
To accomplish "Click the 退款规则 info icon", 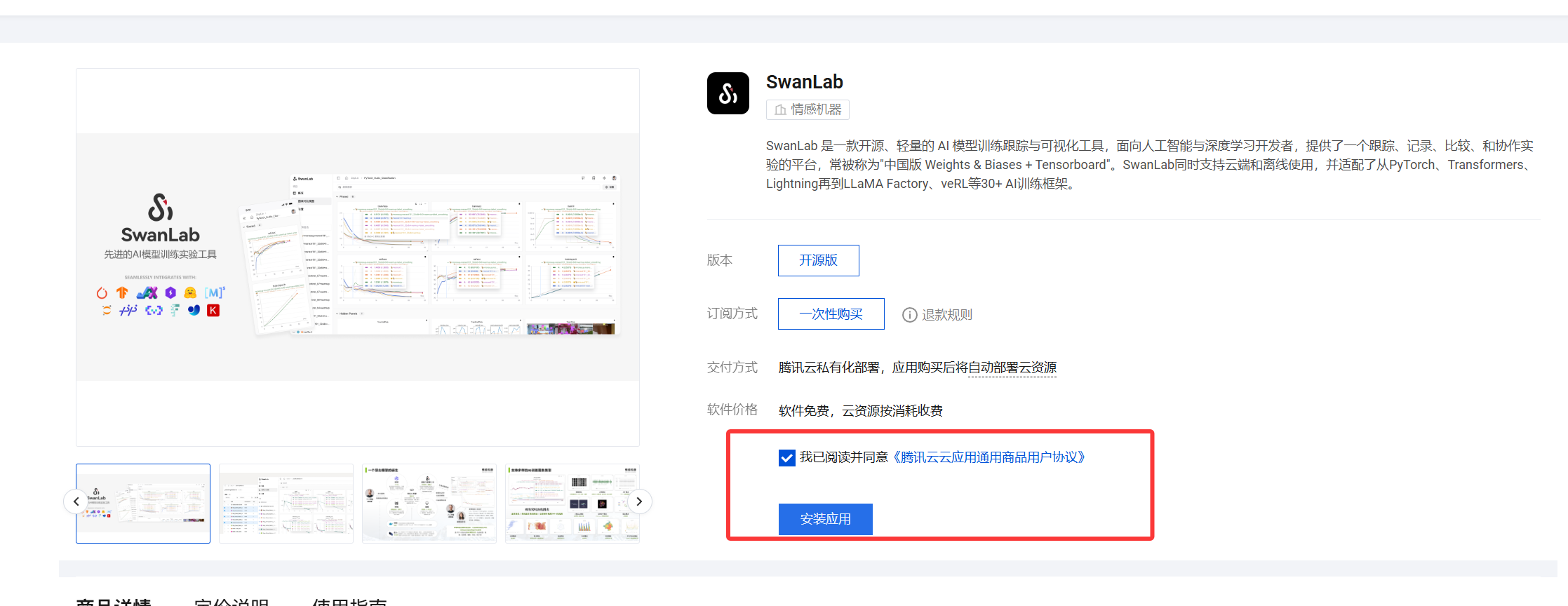I will coord(909,315).
